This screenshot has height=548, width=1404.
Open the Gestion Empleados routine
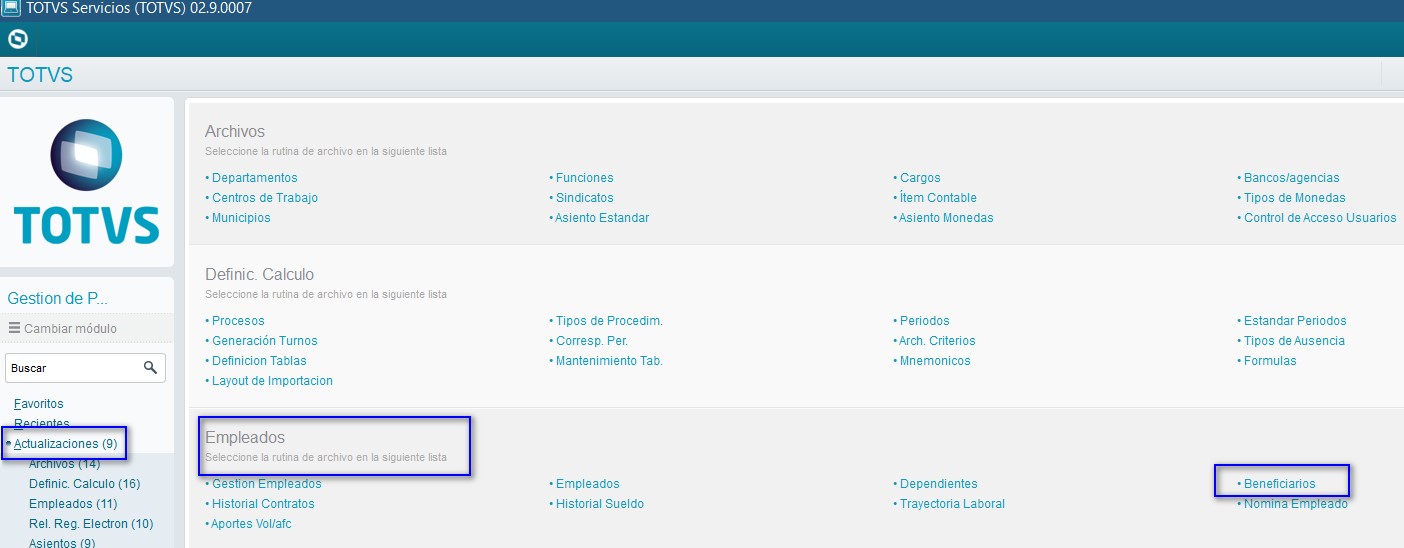[x=267, y=484]
